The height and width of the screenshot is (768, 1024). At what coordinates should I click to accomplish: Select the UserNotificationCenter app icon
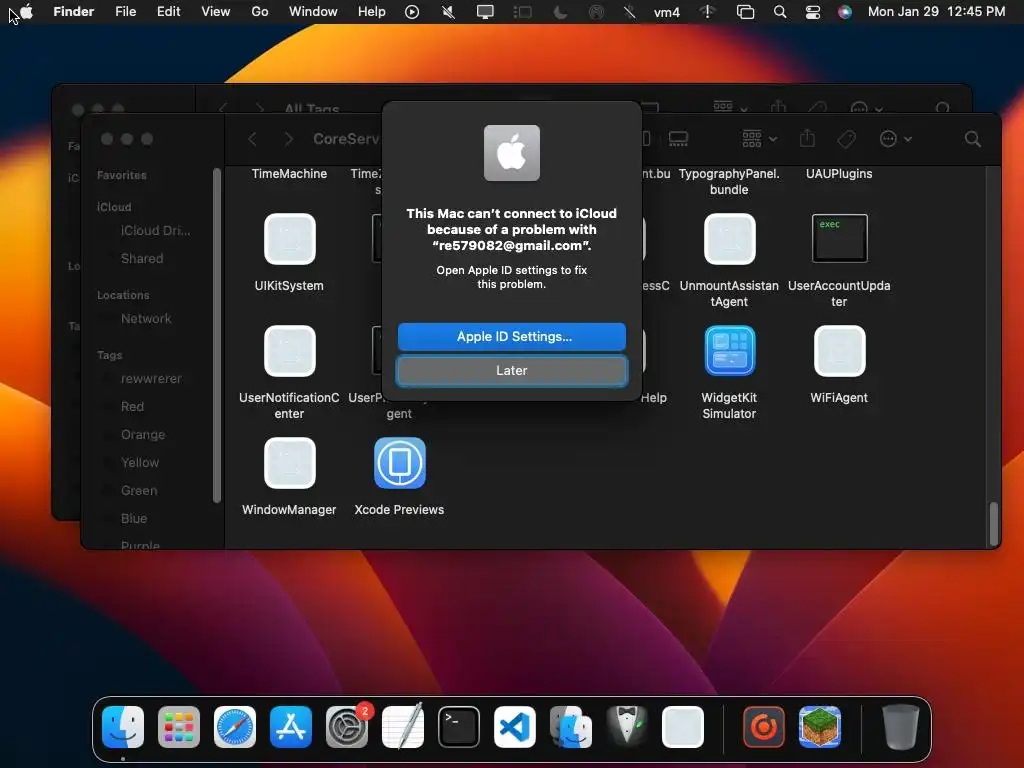pos(289,351)
